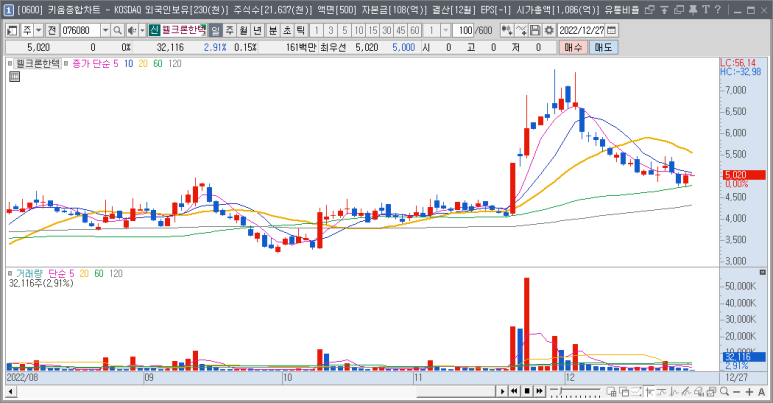Click the 2.91% change value in quote bar
773x403 pixels.
click(x=215, y=47)
